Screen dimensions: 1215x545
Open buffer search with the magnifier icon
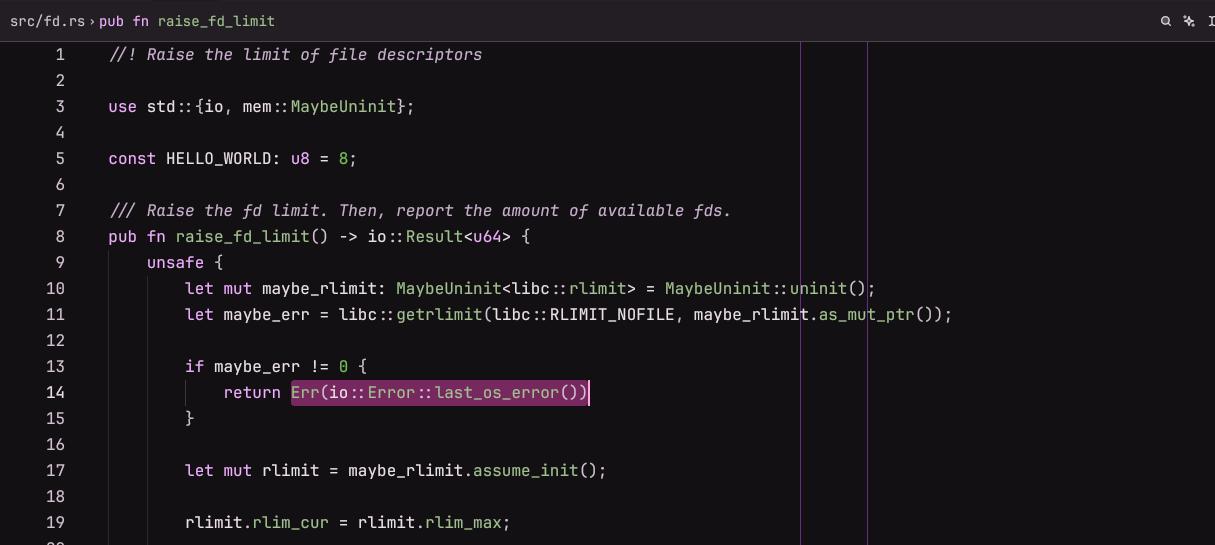click(1165, 20)
